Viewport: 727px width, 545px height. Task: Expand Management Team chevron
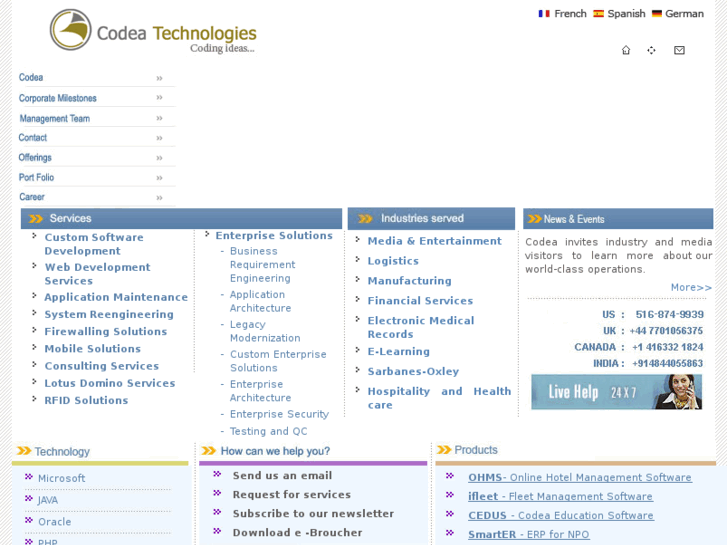(159, 118)
